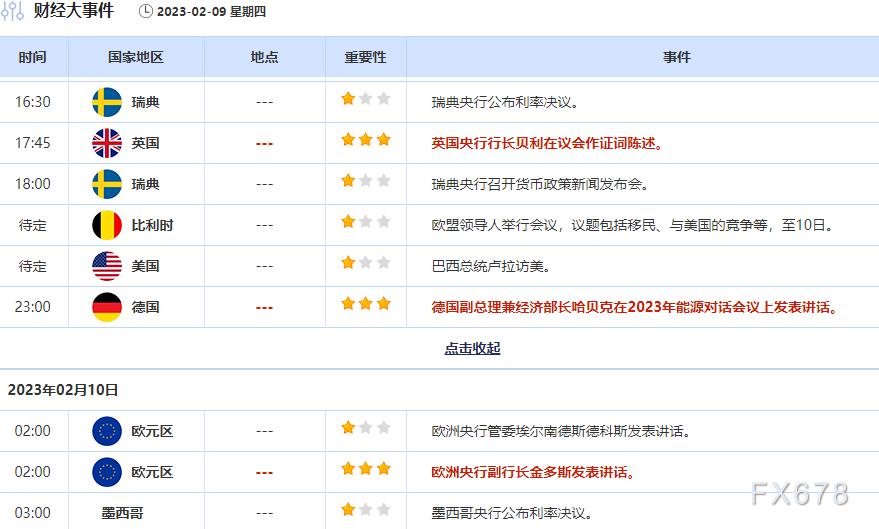Click the star rating in the 比利时 row
This screenshot has width=879, height=529.
pyautogui.click(x=366, y=221)
